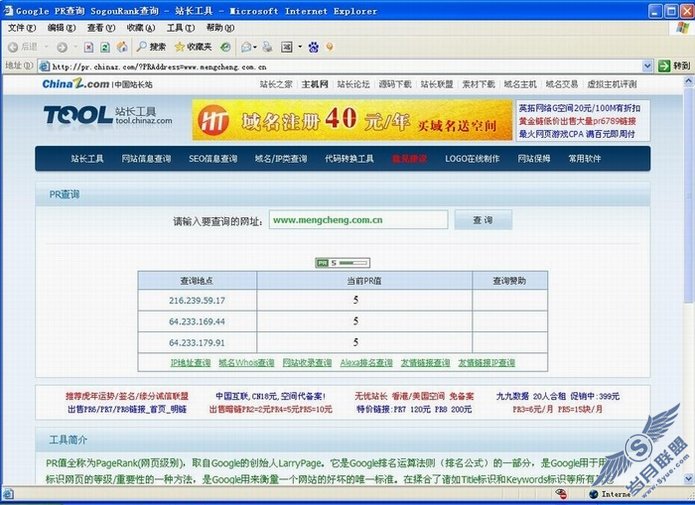Screen dimensions: 695x505
Task: Click the IE icon in the title bar
Action: pyautogui.click(x=8, y=11)
